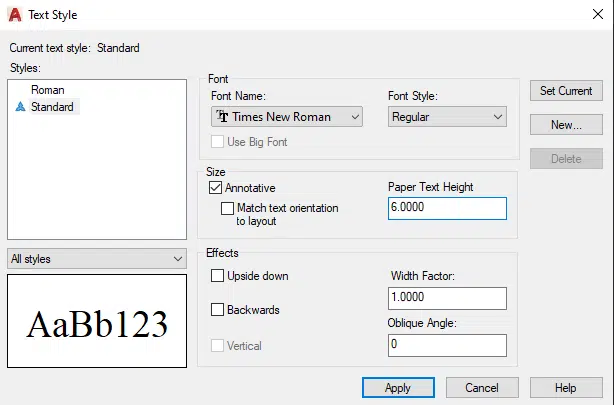Uncheck the Annotative checkbox
The height and width of the screenshot is (405, 614).
[215, 188]
